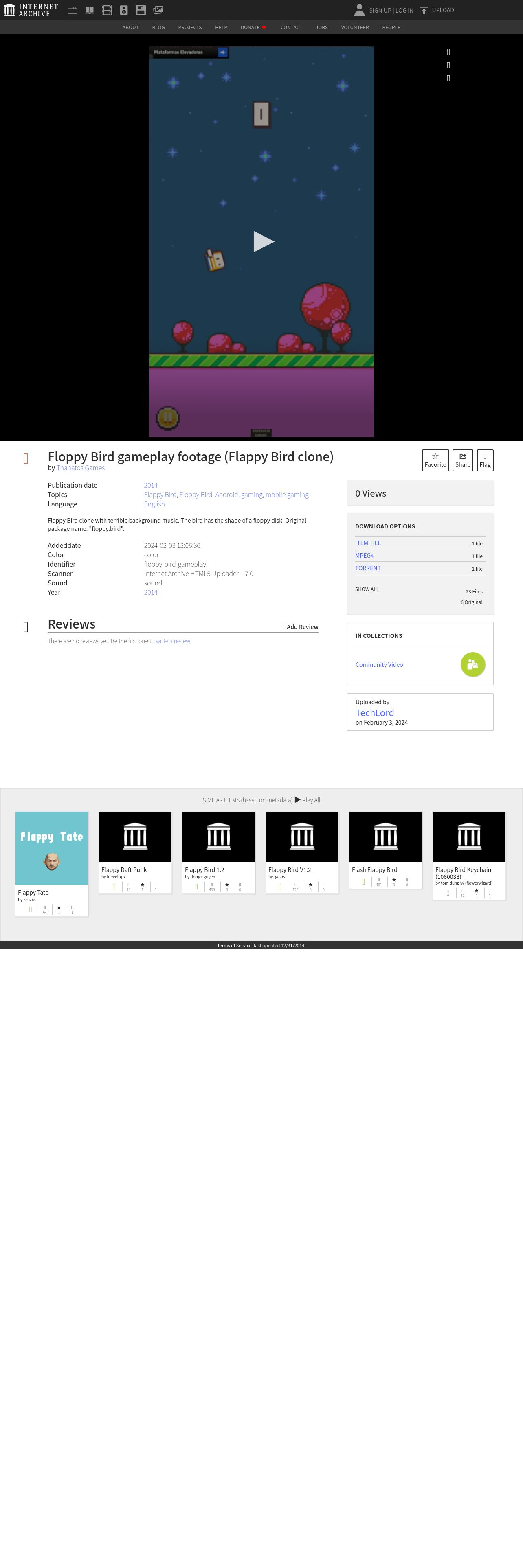
Task: Click Add Review link
Action: pyautogui.click(x=301, y=627)
